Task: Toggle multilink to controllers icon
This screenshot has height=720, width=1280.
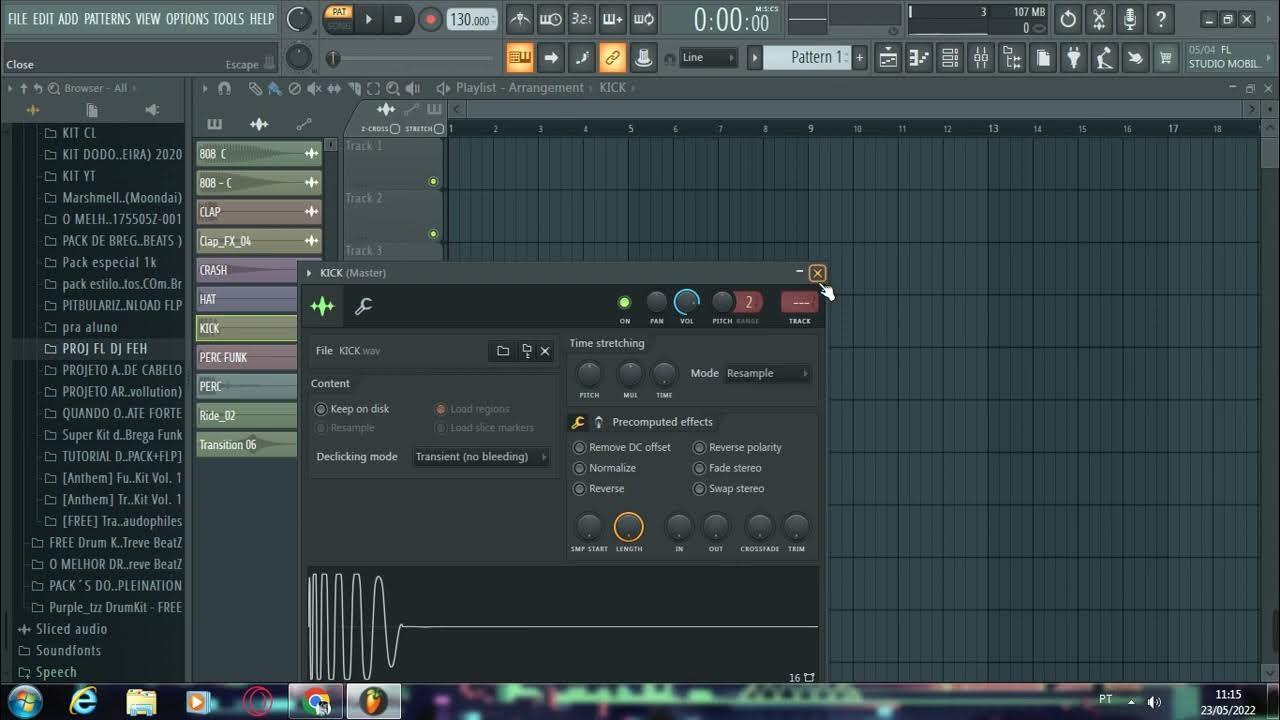Action: (x=644, y=58)
